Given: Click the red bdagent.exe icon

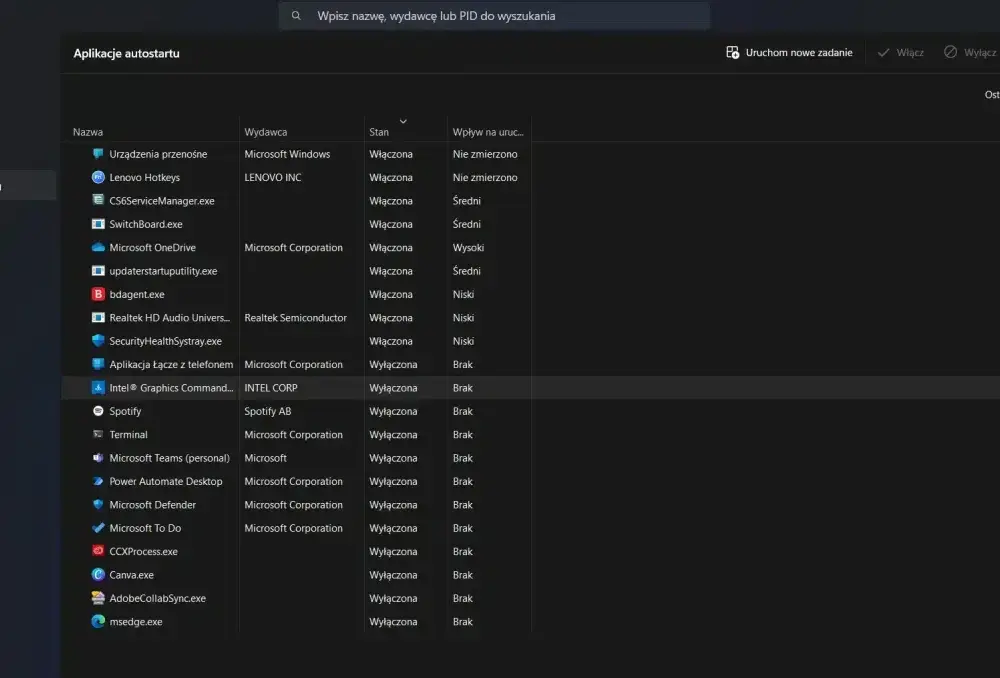Looking at the screenshot, I should tap(98, 294).
